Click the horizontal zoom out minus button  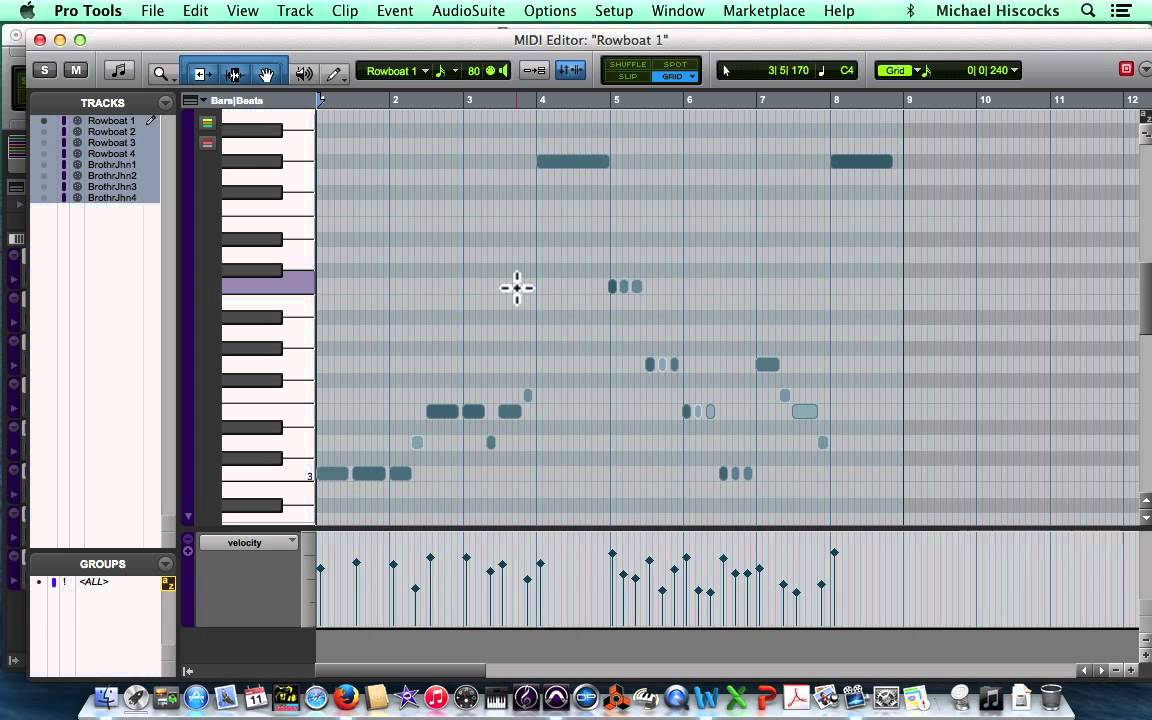1117,670
